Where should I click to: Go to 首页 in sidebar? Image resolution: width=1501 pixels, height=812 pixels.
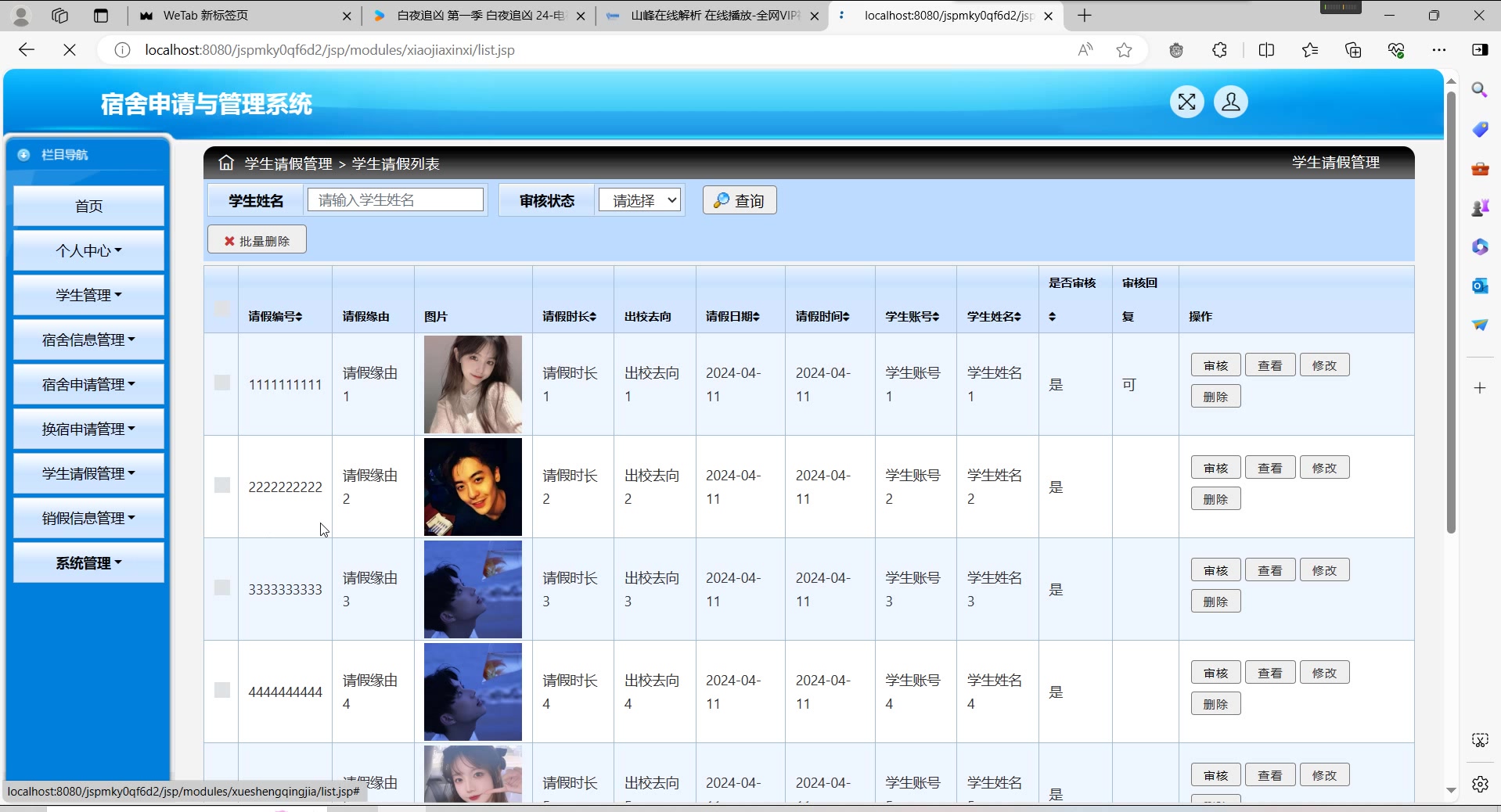click(x=88, y=206)
